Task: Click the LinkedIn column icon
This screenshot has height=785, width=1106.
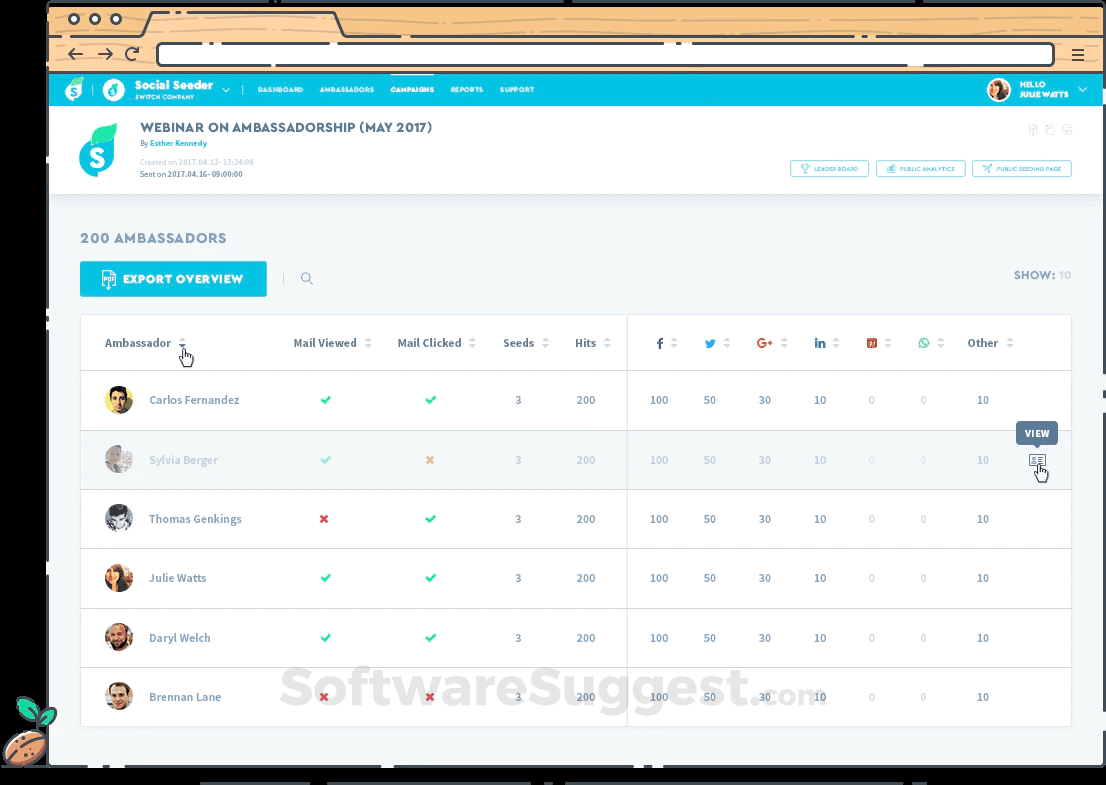Action: click(819, 343)
